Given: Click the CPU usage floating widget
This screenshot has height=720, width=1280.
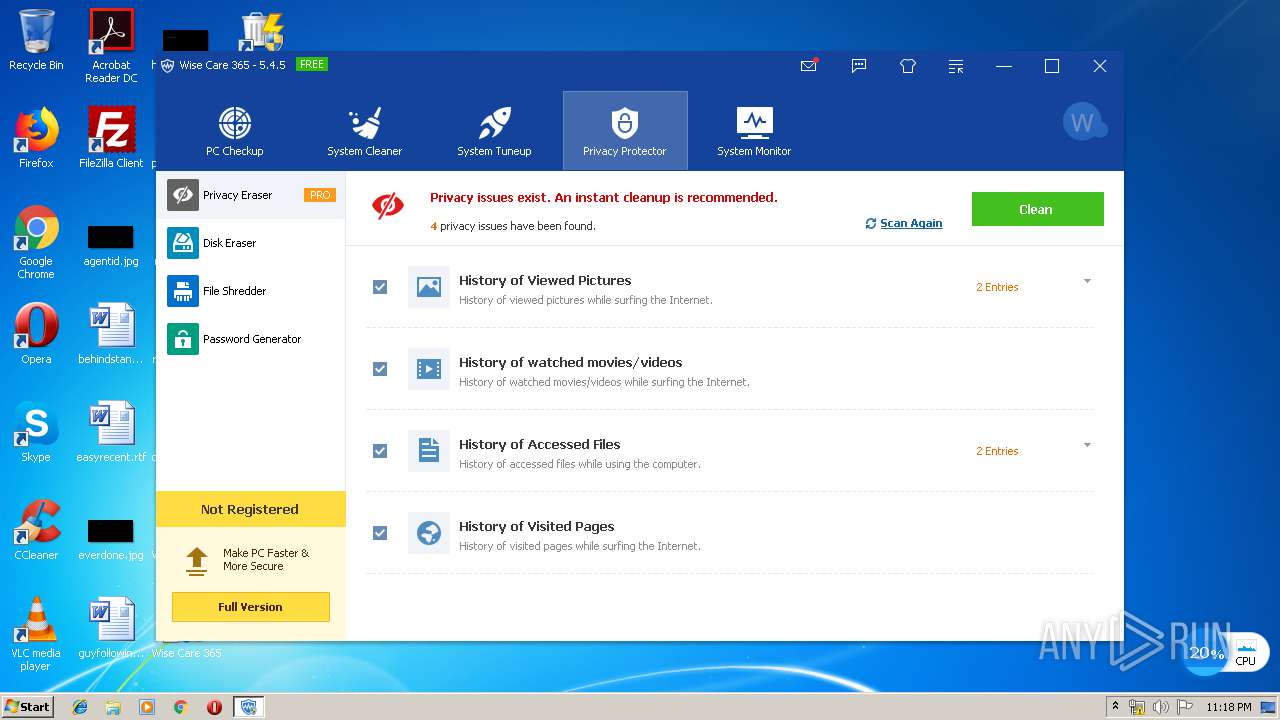Looking at the screenshot, I should (x=1227, y=654).
